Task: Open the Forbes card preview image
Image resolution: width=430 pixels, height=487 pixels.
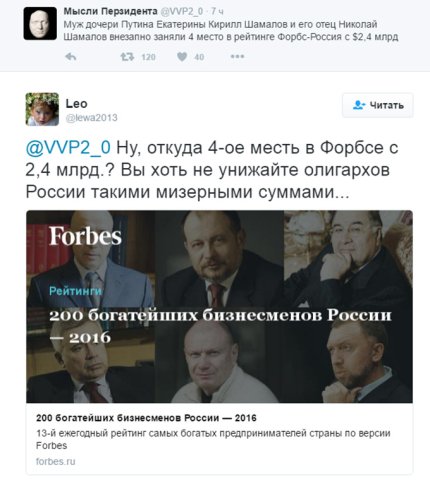Action: click(219, 306)
